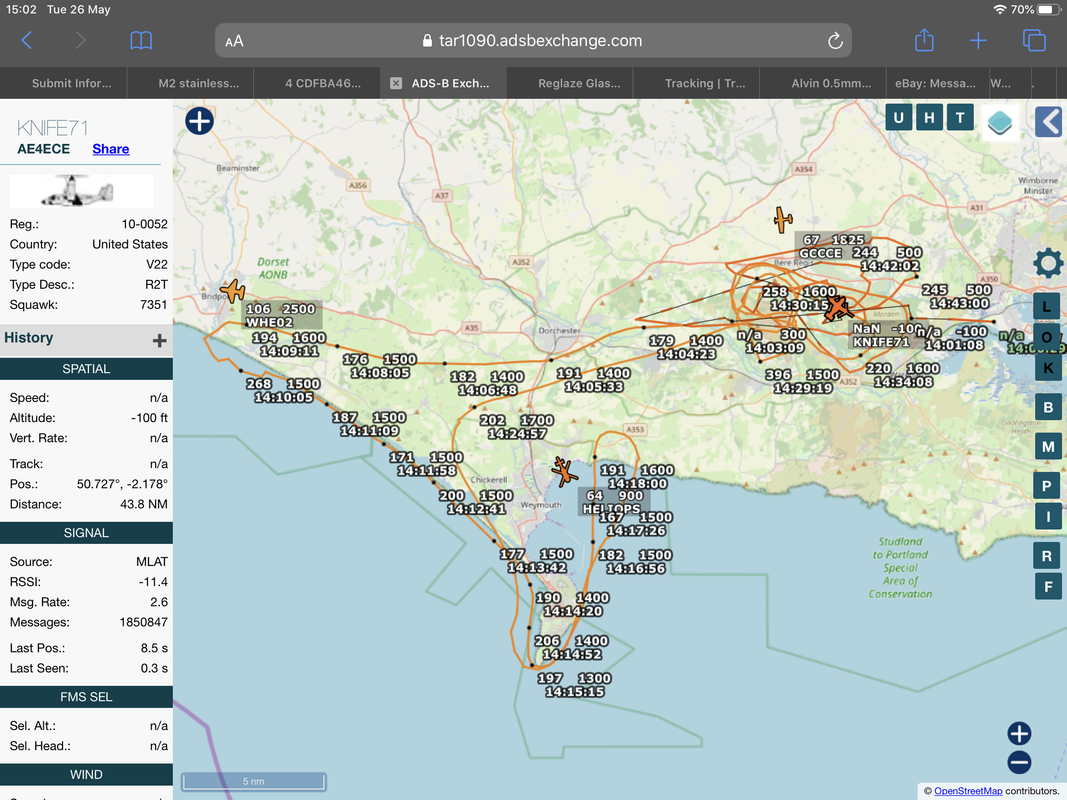Toggle the F map option button

(x=1047, y=586)
